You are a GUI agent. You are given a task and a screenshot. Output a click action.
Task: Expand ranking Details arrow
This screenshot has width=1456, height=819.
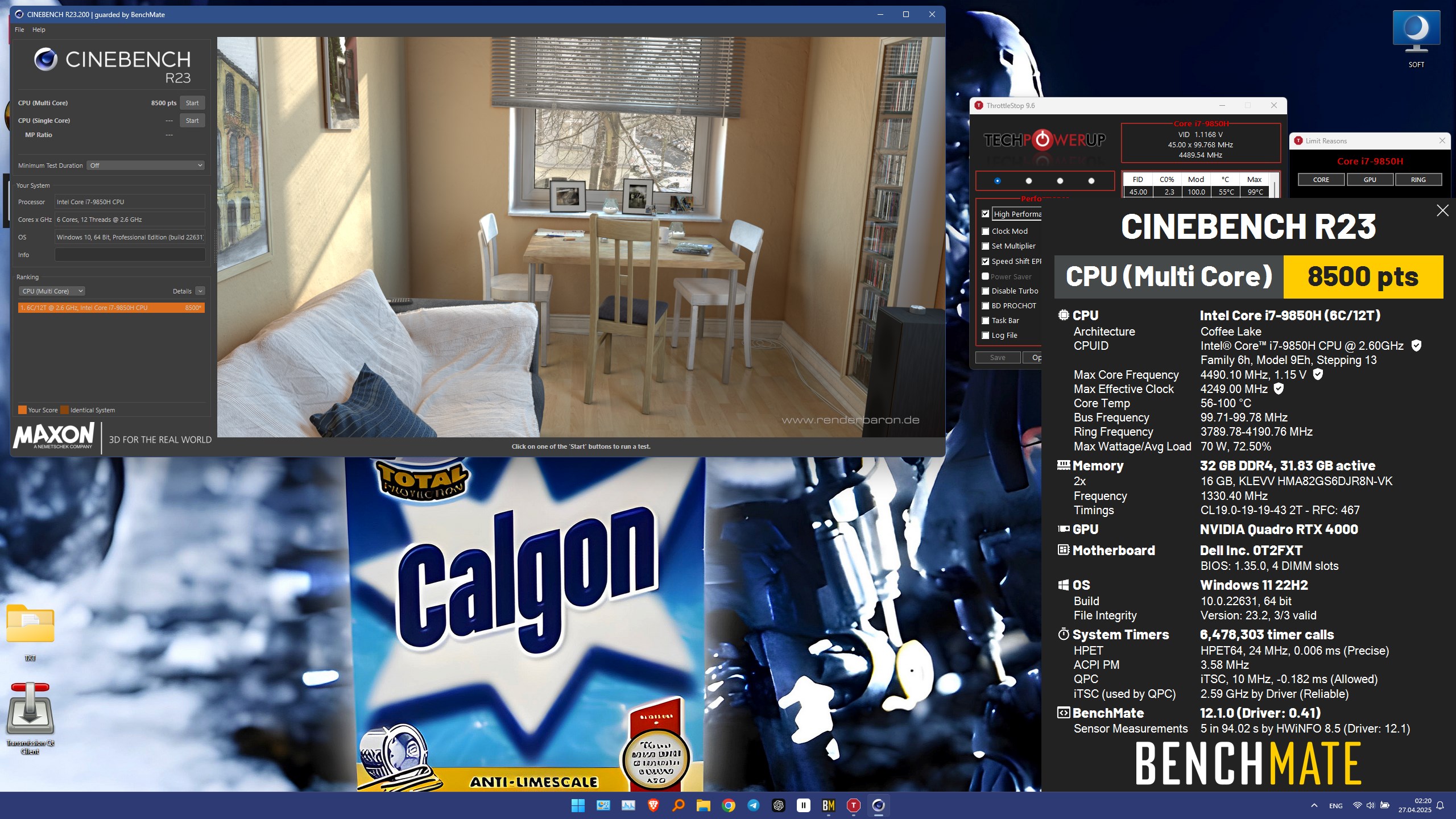200,291
